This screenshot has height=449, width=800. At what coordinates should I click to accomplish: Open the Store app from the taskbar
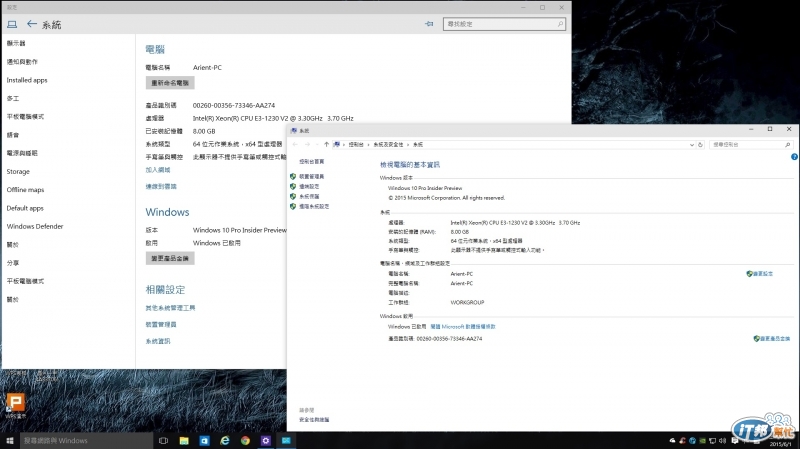point(205,440)
